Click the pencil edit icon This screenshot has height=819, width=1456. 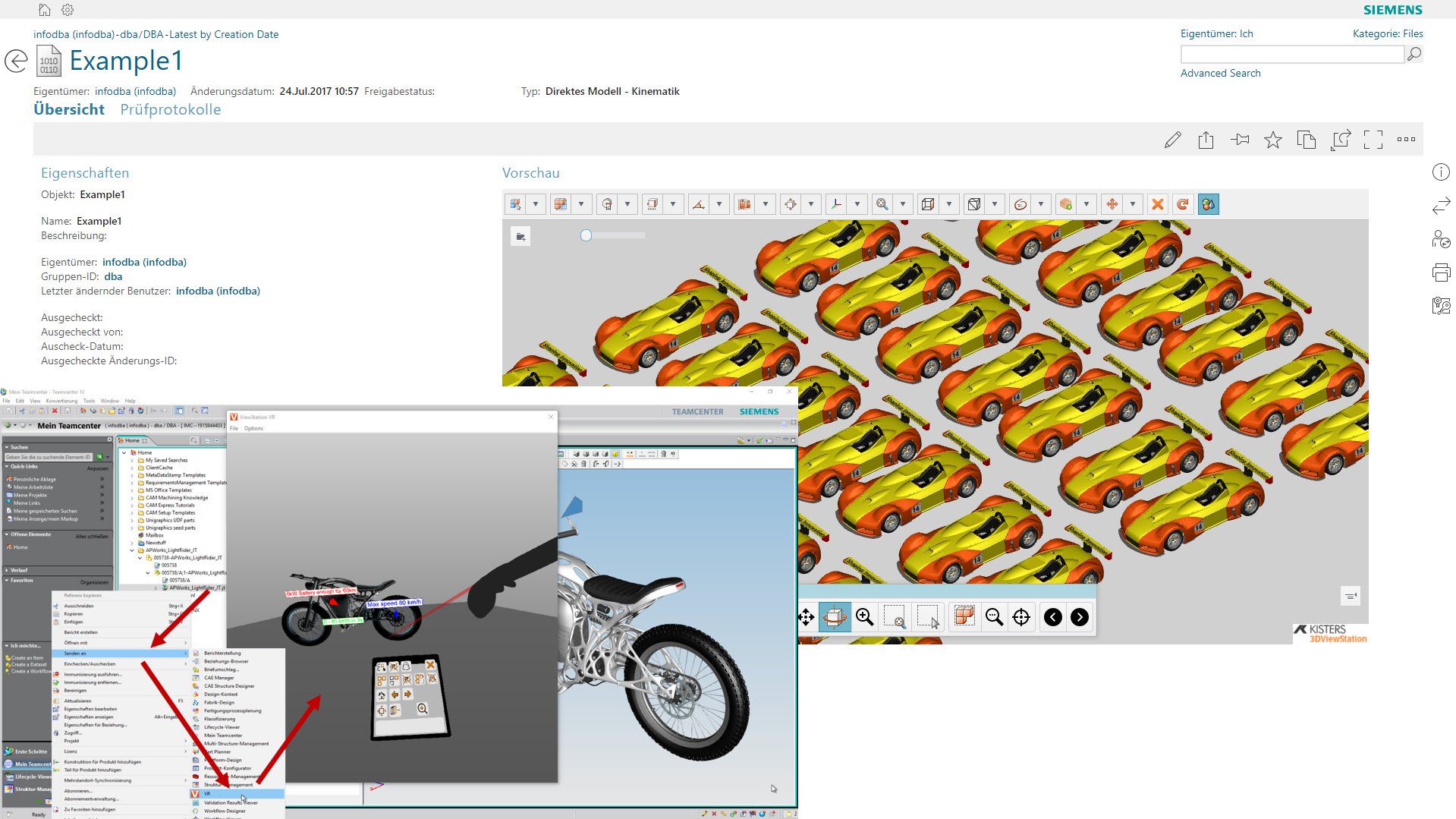[x=1172, y=140]
